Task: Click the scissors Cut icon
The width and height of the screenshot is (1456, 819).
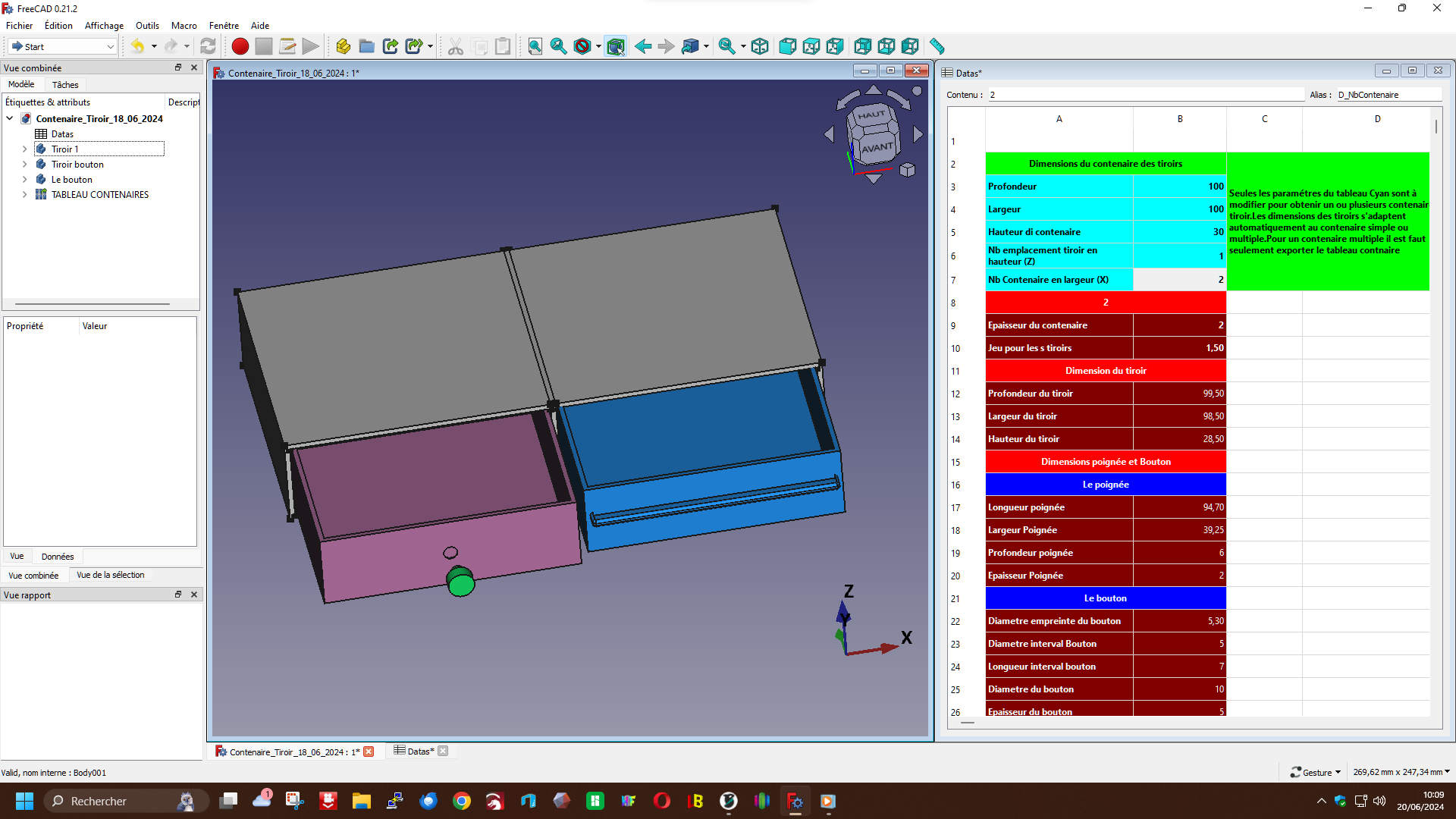Action: coord(456,46)
